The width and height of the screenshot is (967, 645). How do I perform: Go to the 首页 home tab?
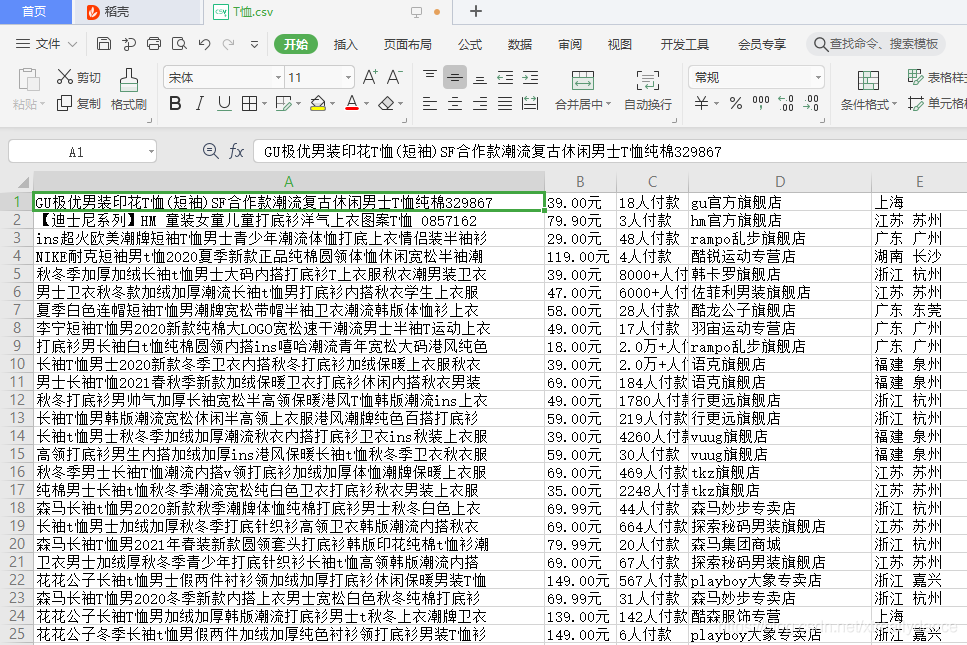pos(35,12)
